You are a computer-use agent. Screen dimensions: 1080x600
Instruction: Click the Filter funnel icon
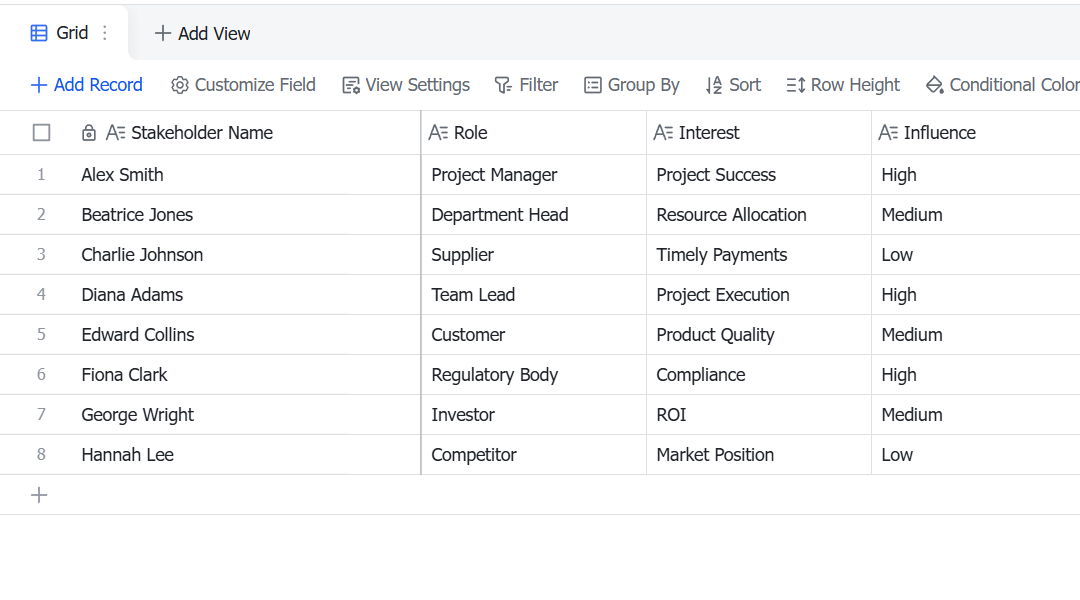pos(503,85)
